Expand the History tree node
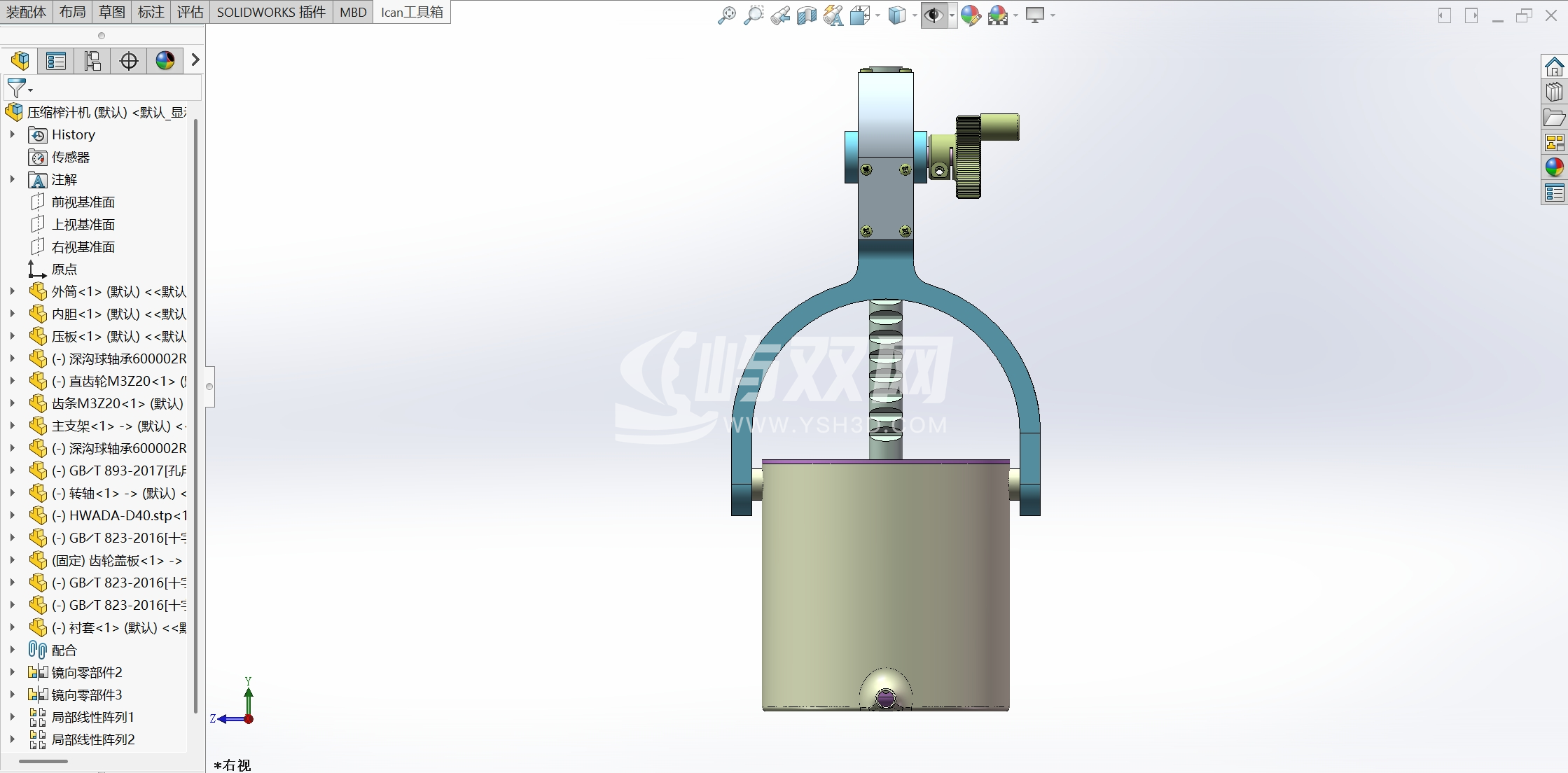Image resolution: width=1568 pixels, height=773 pixels. tap(12, 134)
